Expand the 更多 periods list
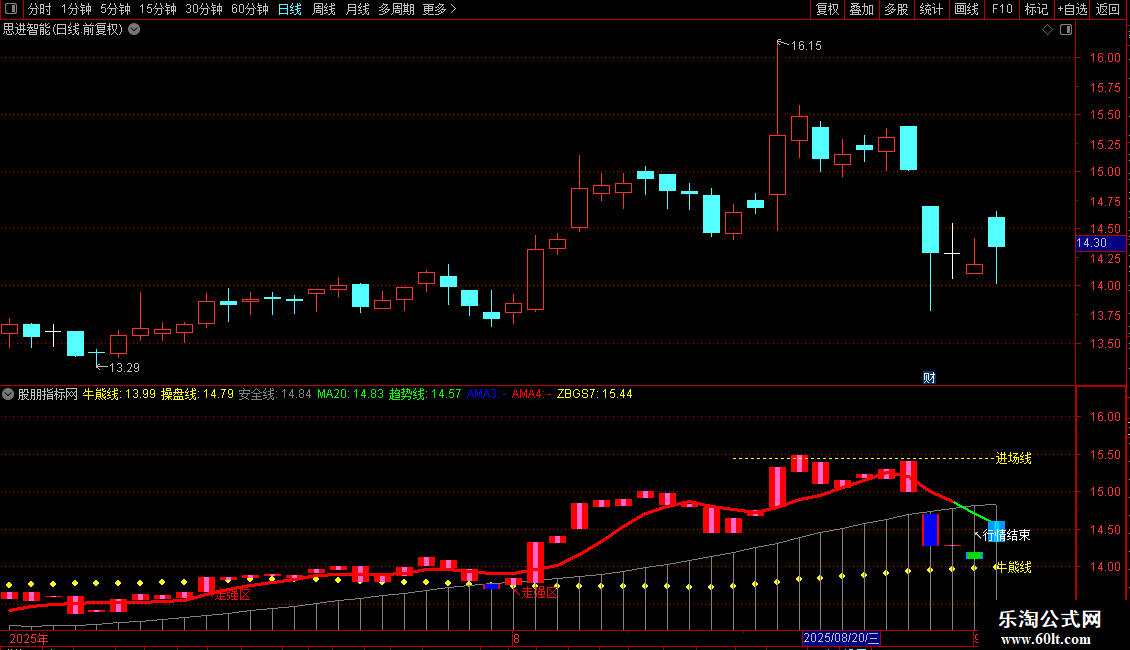 [x=440, y=9]
